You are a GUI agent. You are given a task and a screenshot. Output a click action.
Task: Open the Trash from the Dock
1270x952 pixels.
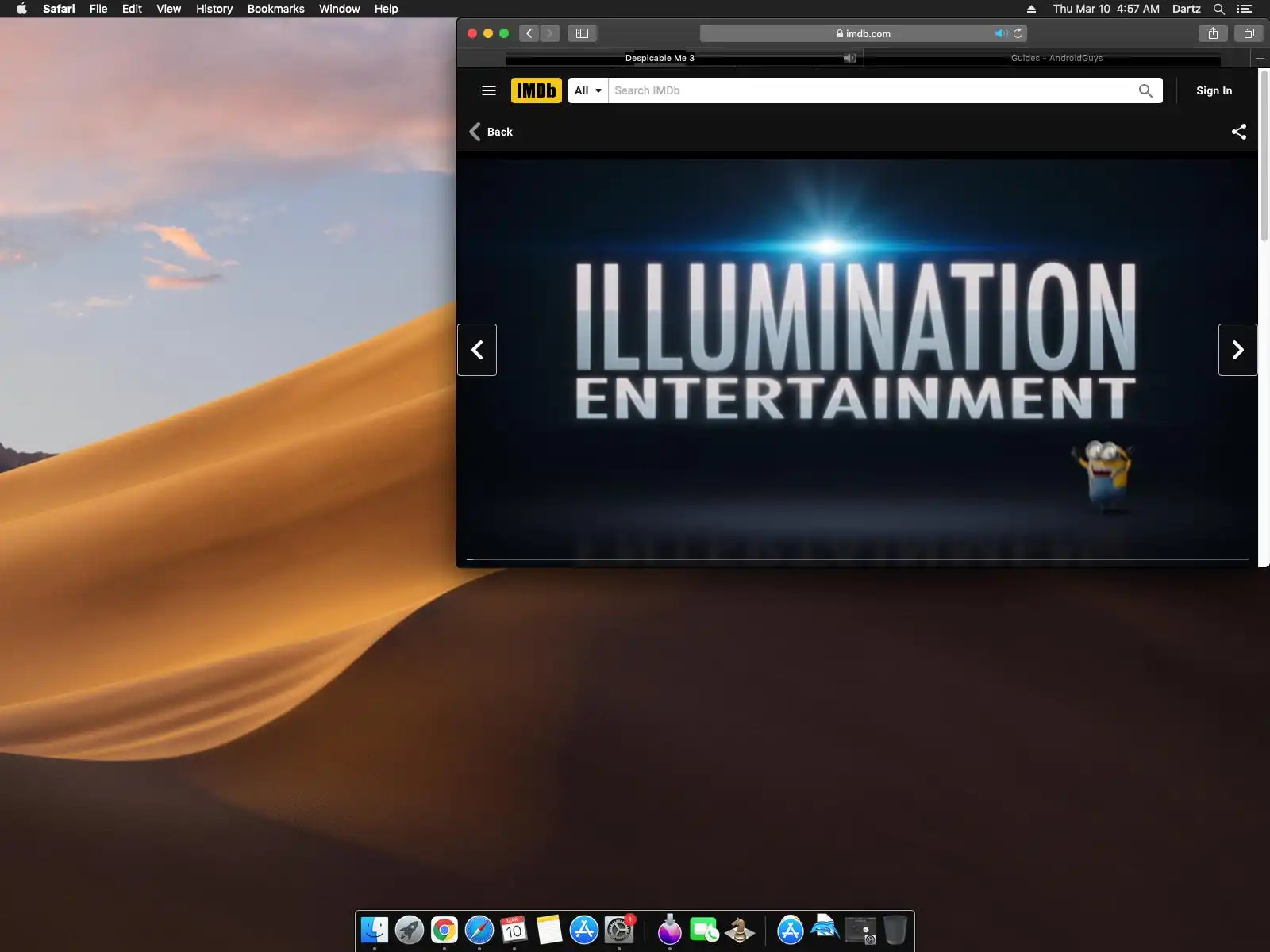[895, 930]
